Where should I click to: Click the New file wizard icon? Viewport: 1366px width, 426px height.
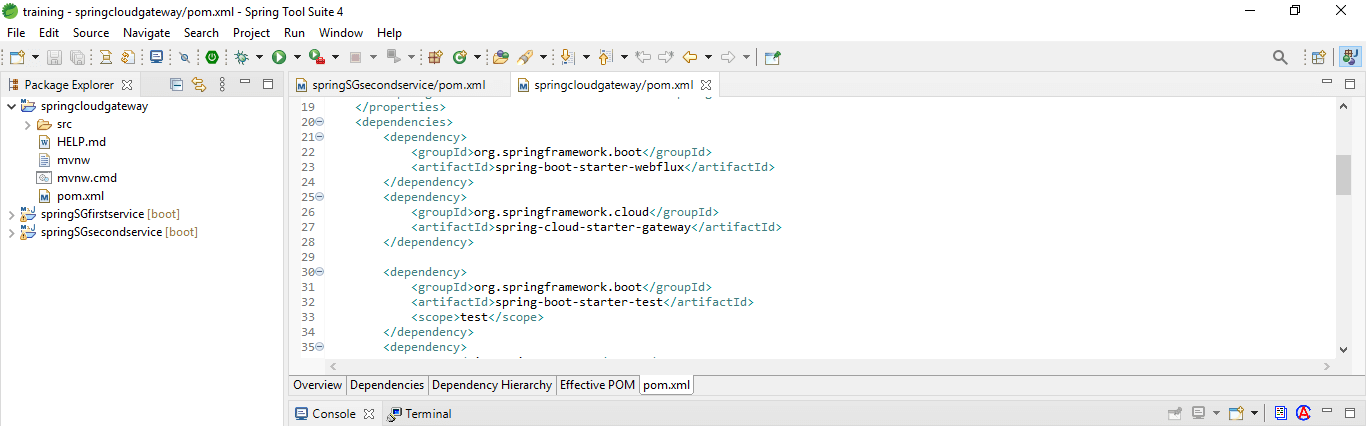[x=17, y=57]
